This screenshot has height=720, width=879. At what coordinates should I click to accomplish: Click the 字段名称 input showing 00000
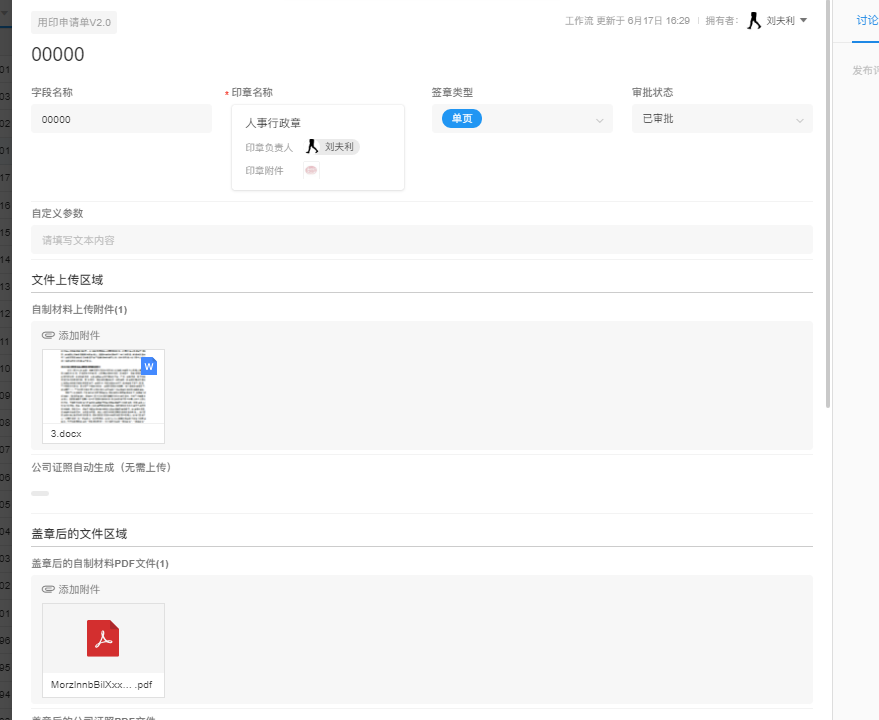click(x=120, y=118)
